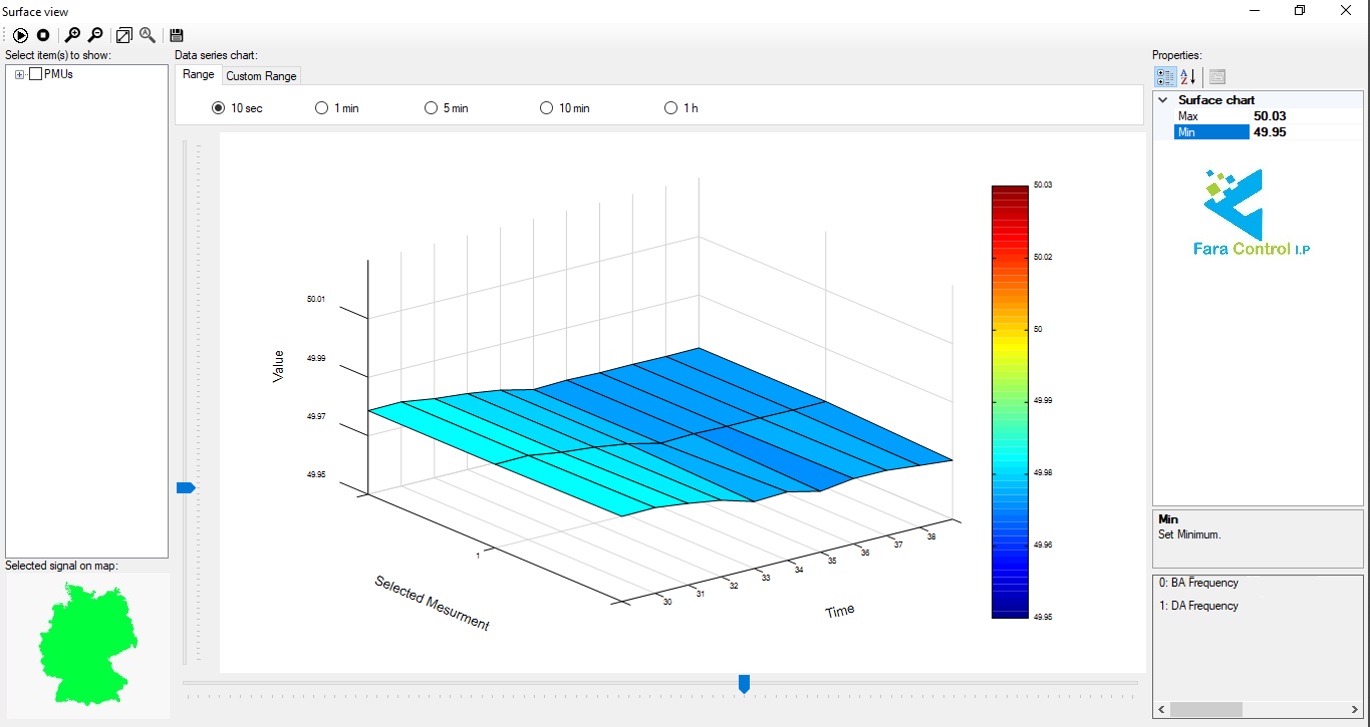This screenshot has height=727, width=1370.
Task: Select the 1 min range radio button
Action: [x=322, y=108]
